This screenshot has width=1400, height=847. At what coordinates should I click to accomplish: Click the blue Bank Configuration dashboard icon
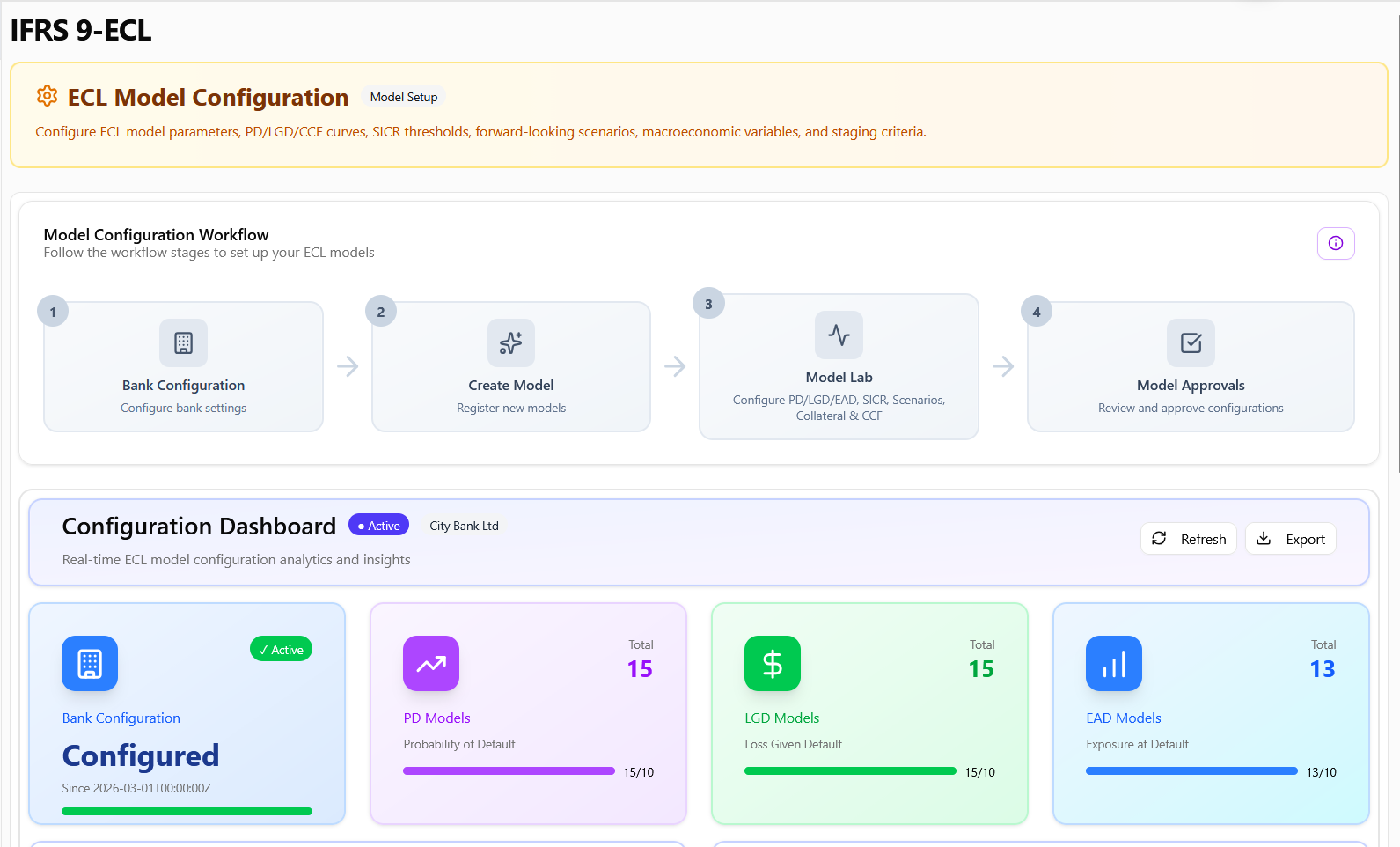[90, 663]
